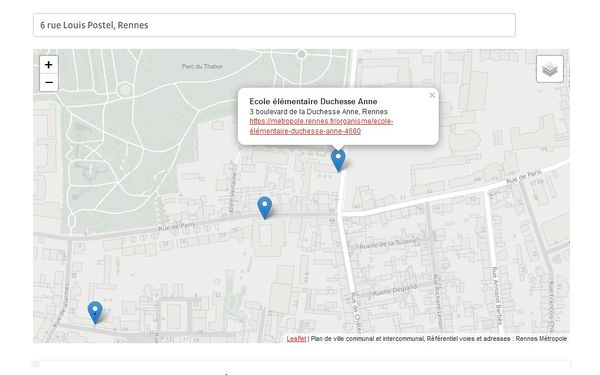
Task: Click the popup title Ecole élémentaire Duchesse Anne
Action: [x=313, y=101]
